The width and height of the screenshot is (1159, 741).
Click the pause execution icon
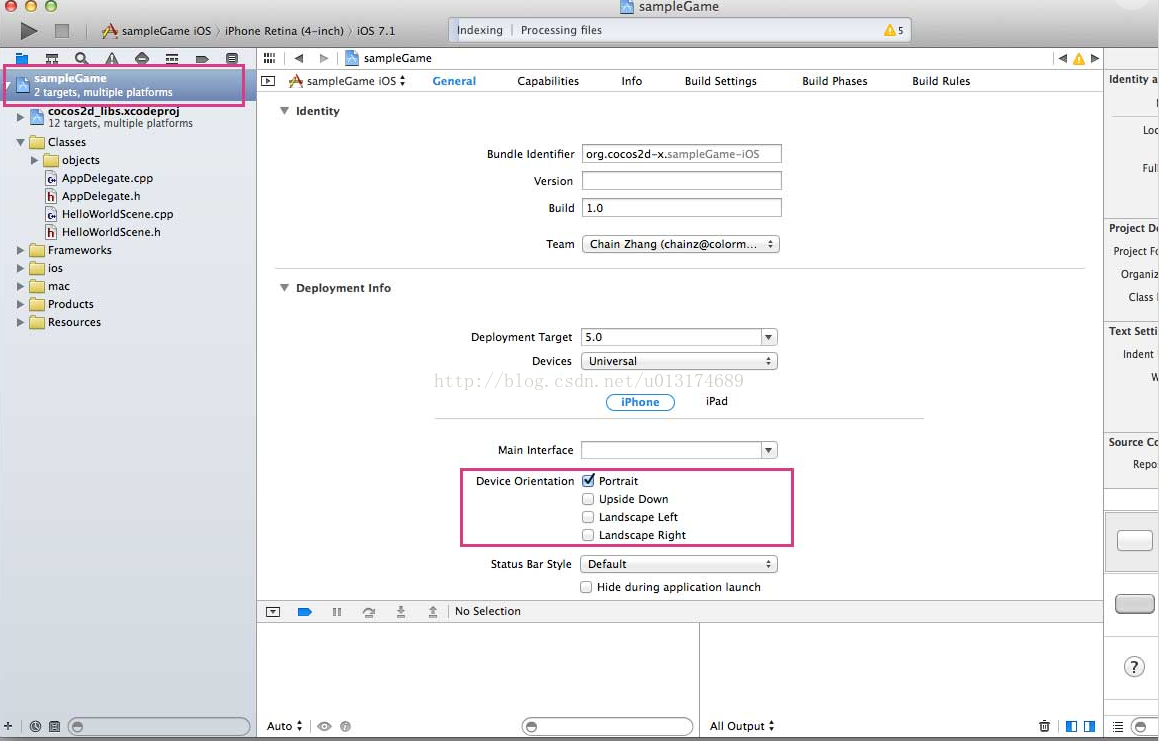336,612
